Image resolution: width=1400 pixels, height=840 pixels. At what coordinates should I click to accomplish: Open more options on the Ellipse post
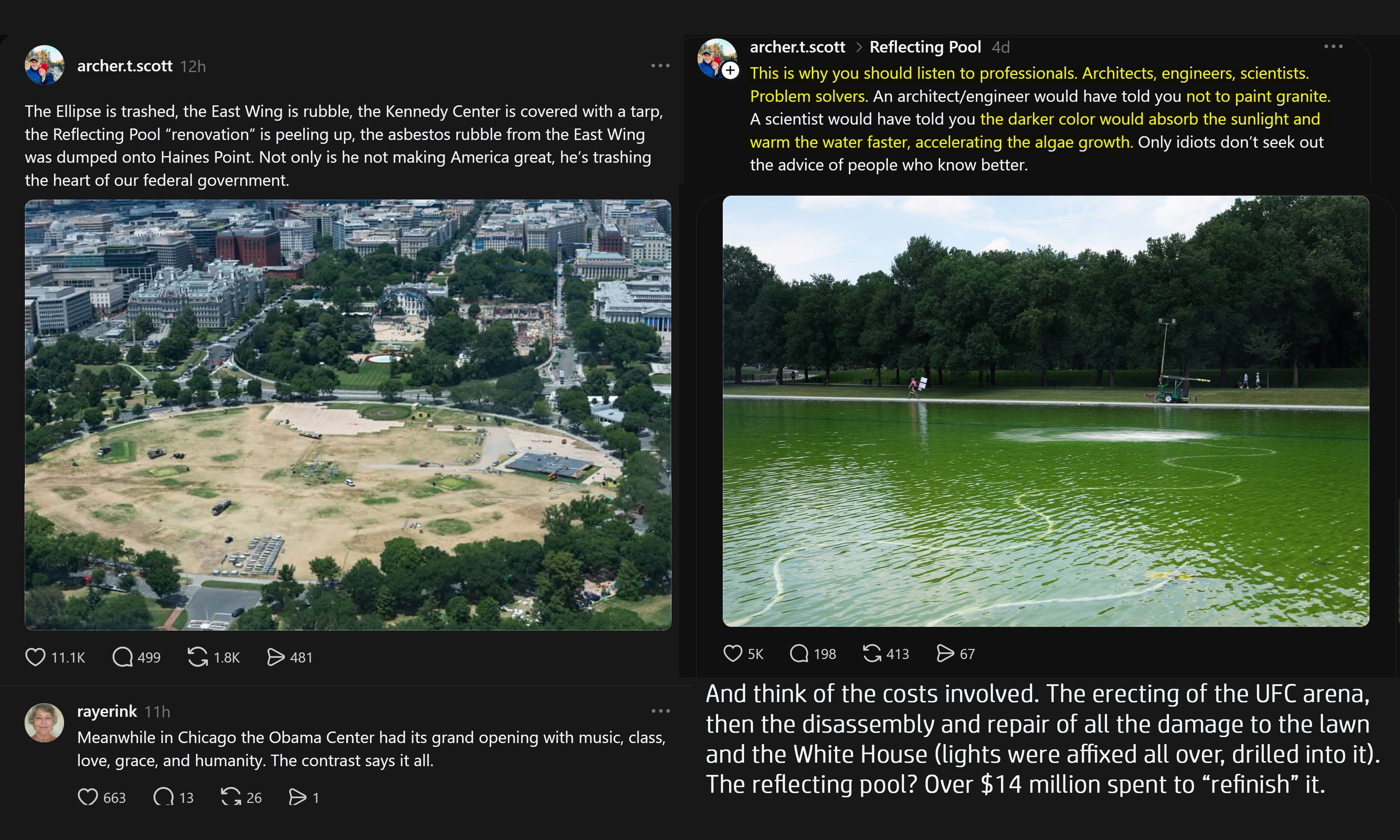click(x=660, y=66)
